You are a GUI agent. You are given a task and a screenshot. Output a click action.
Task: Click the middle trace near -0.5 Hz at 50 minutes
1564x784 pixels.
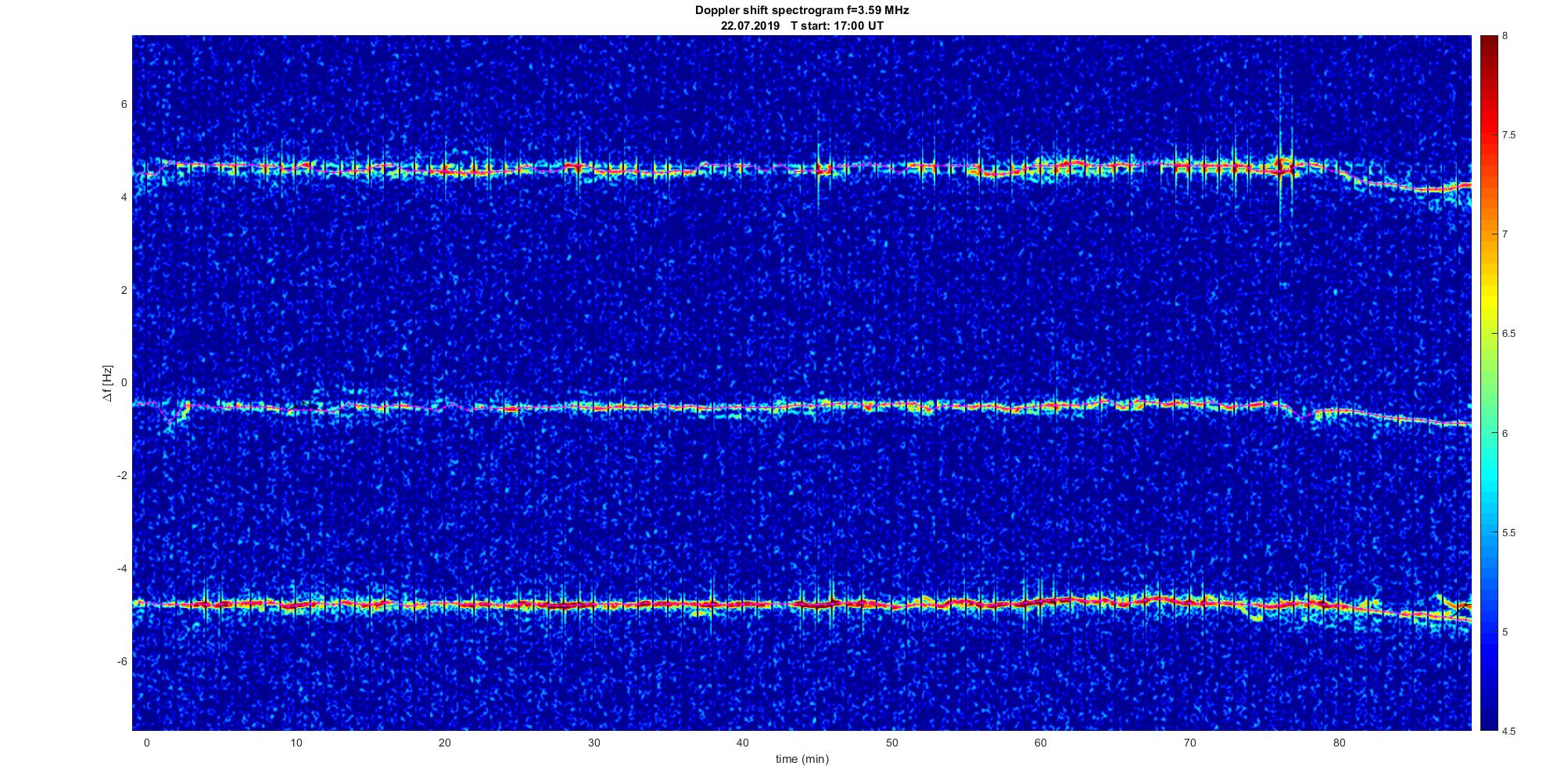[x=891, y=406]
